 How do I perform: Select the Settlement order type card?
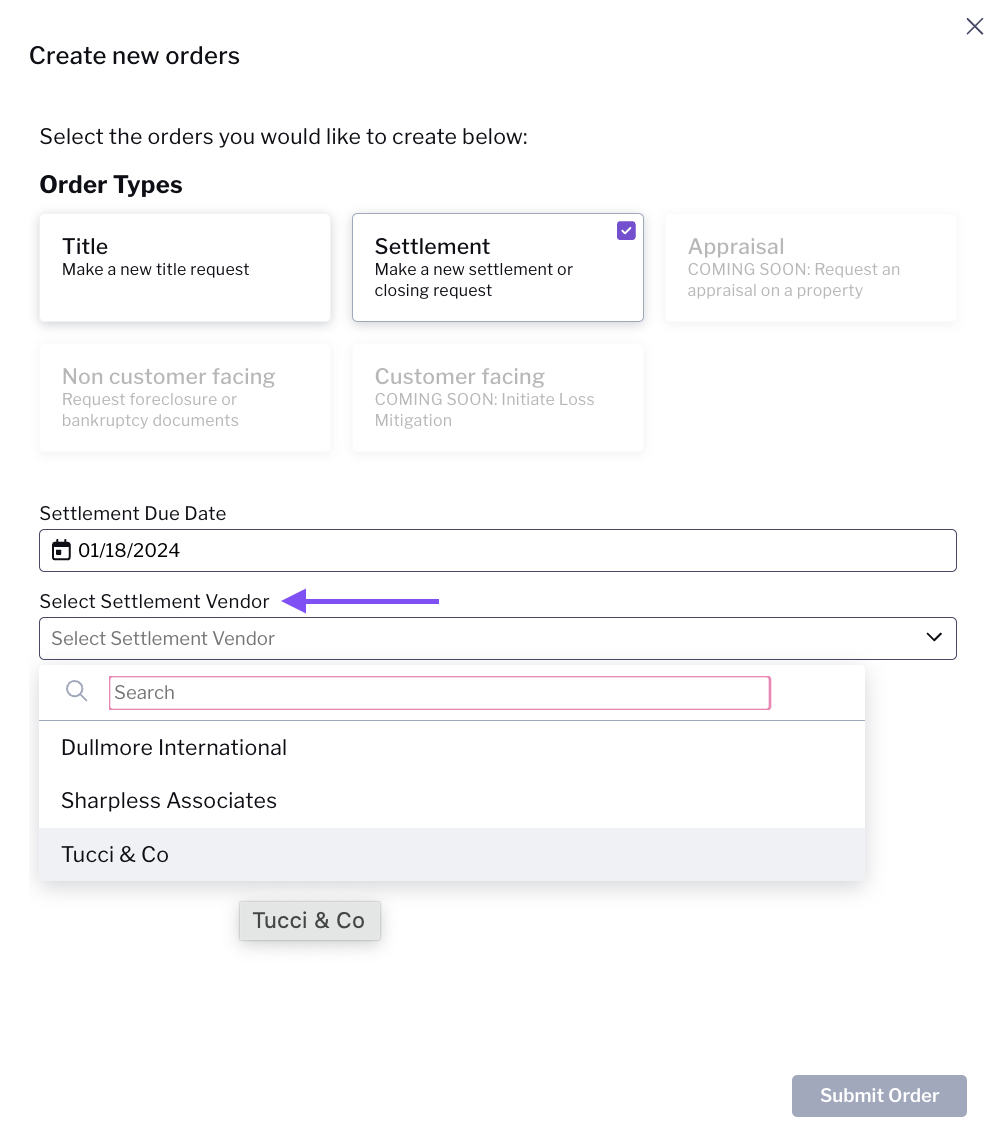click(498, 268)
